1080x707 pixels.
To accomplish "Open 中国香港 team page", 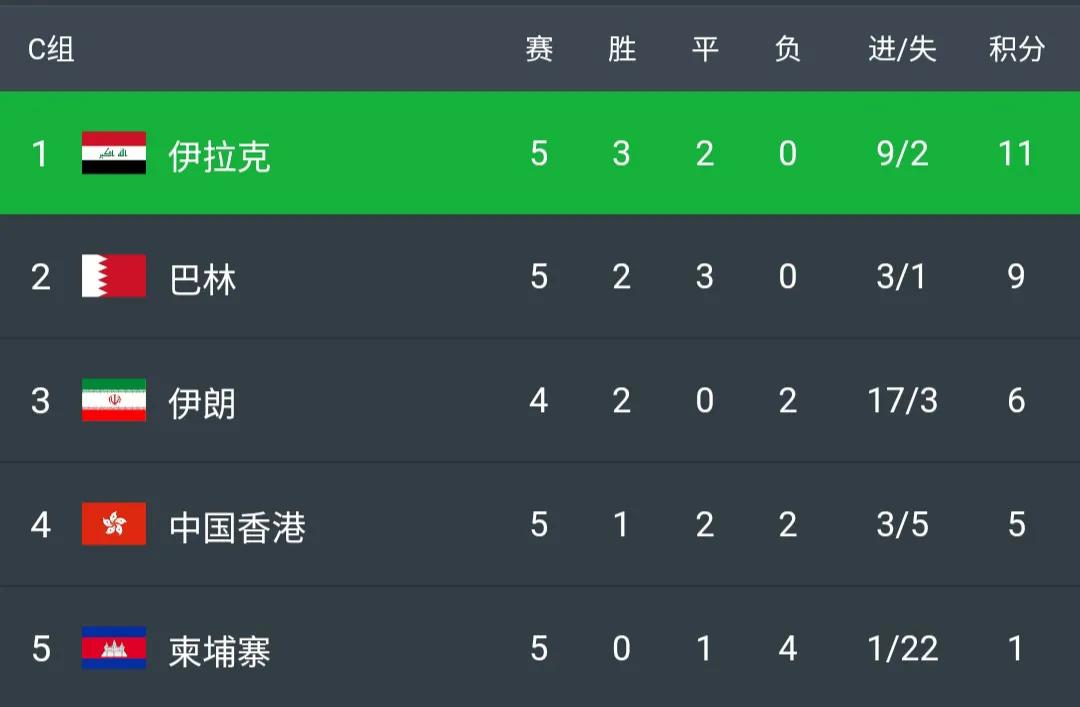I will point(237,526).
